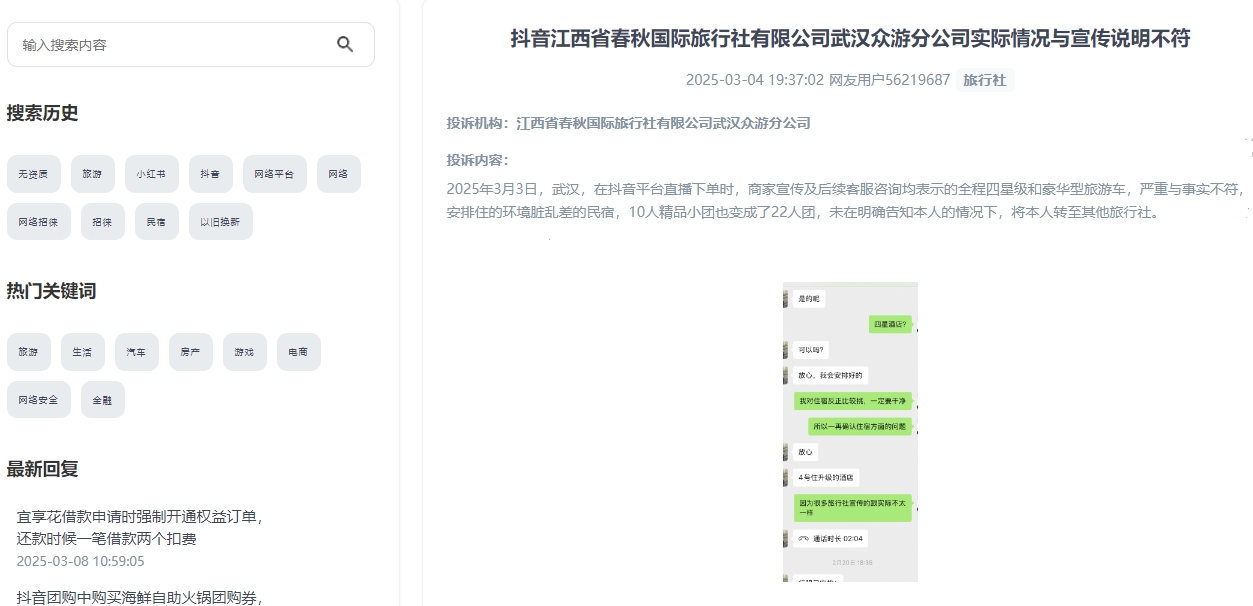This screenshot has height=606, width=1253.
Task: Click the search magnifier icon
Action: pyautogui.click(x=345, y=44)
